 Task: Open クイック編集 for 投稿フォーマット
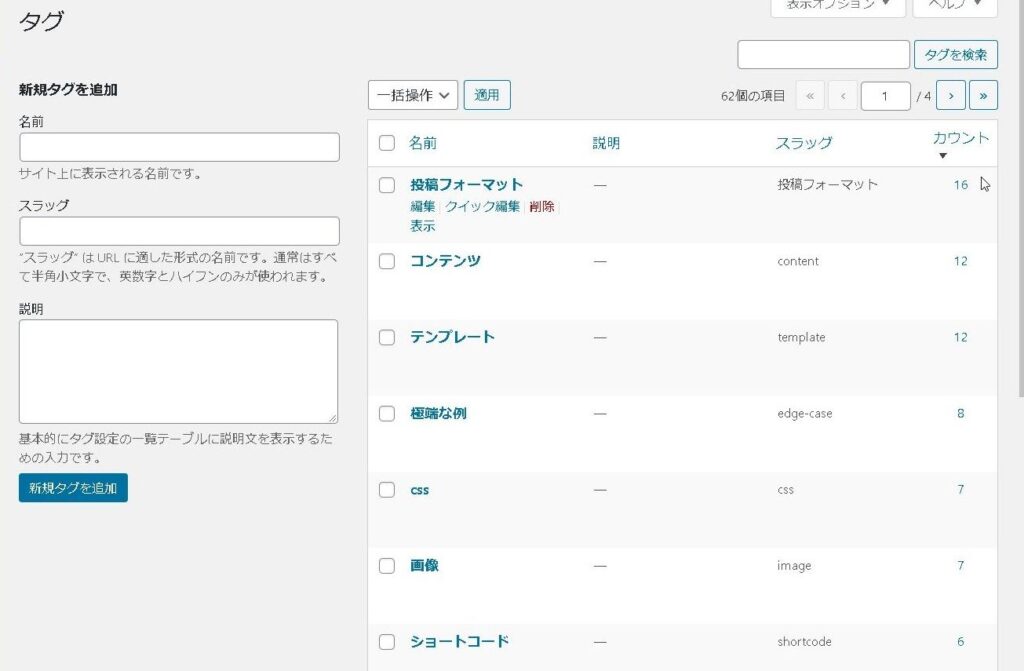(x=482, y=206)
